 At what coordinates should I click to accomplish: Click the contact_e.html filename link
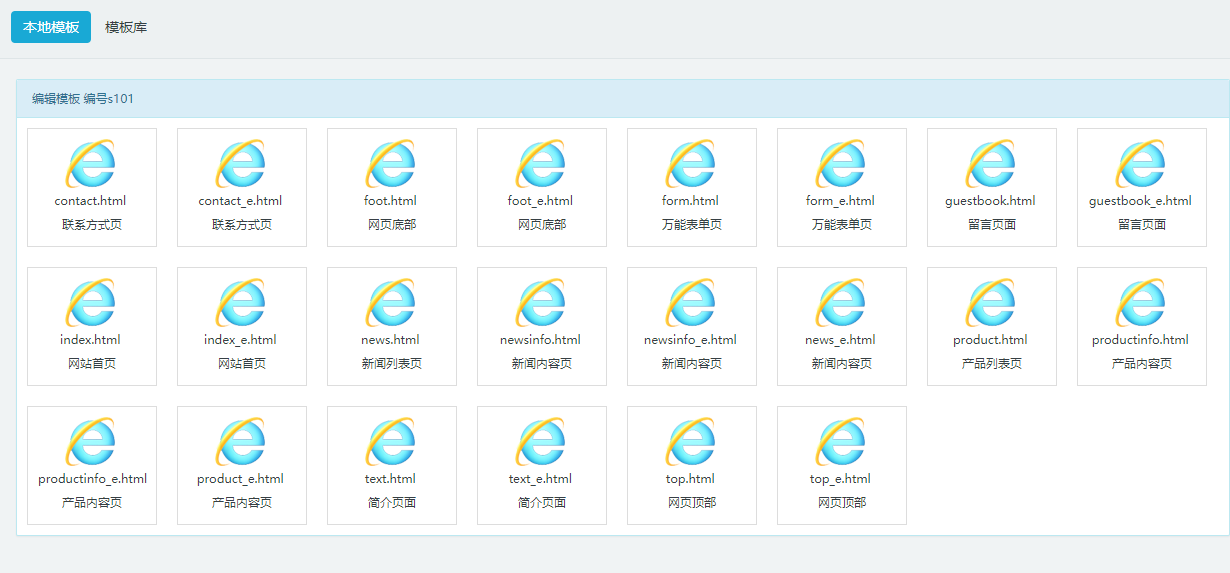coord(241,201)
